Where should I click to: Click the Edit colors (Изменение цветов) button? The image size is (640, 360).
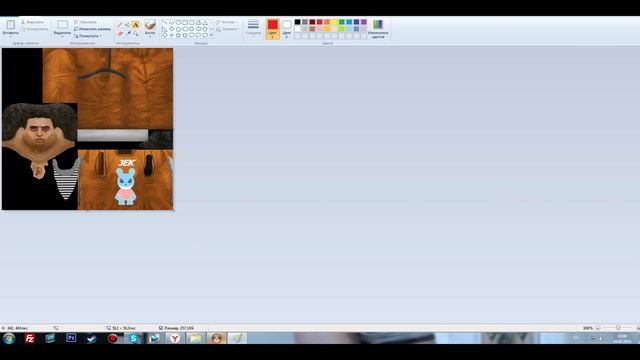(378, 29)
